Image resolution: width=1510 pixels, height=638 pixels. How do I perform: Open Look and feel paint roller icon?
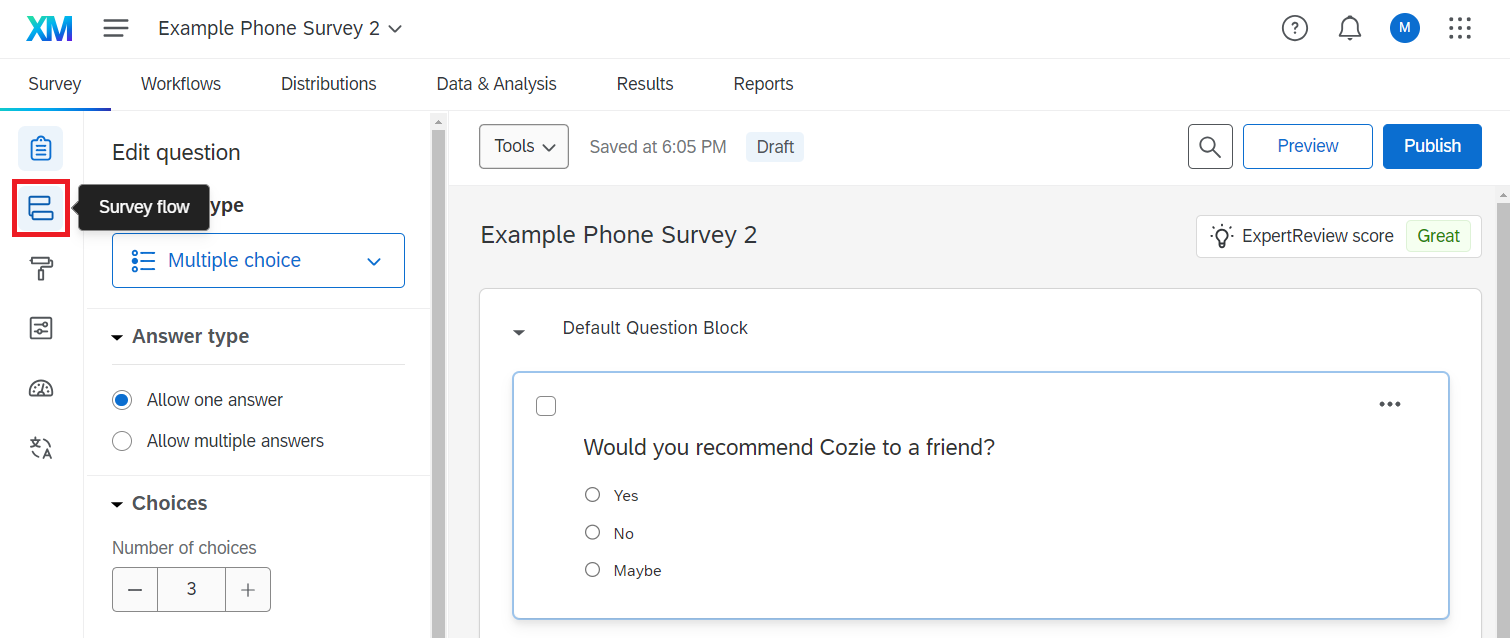coord(40,268)
